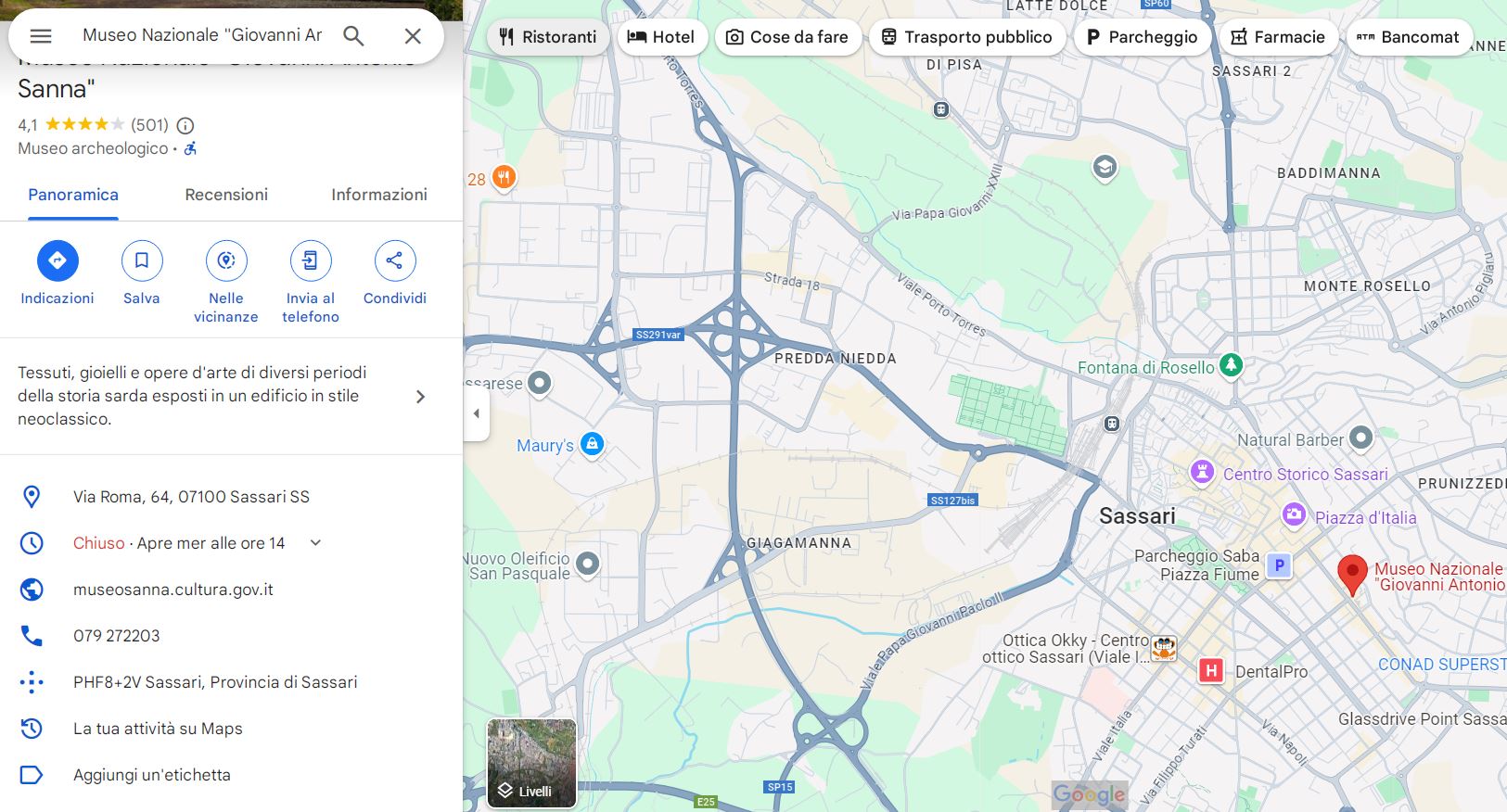Click Piazza d'Italia camera marker

tap(1294, 514)
